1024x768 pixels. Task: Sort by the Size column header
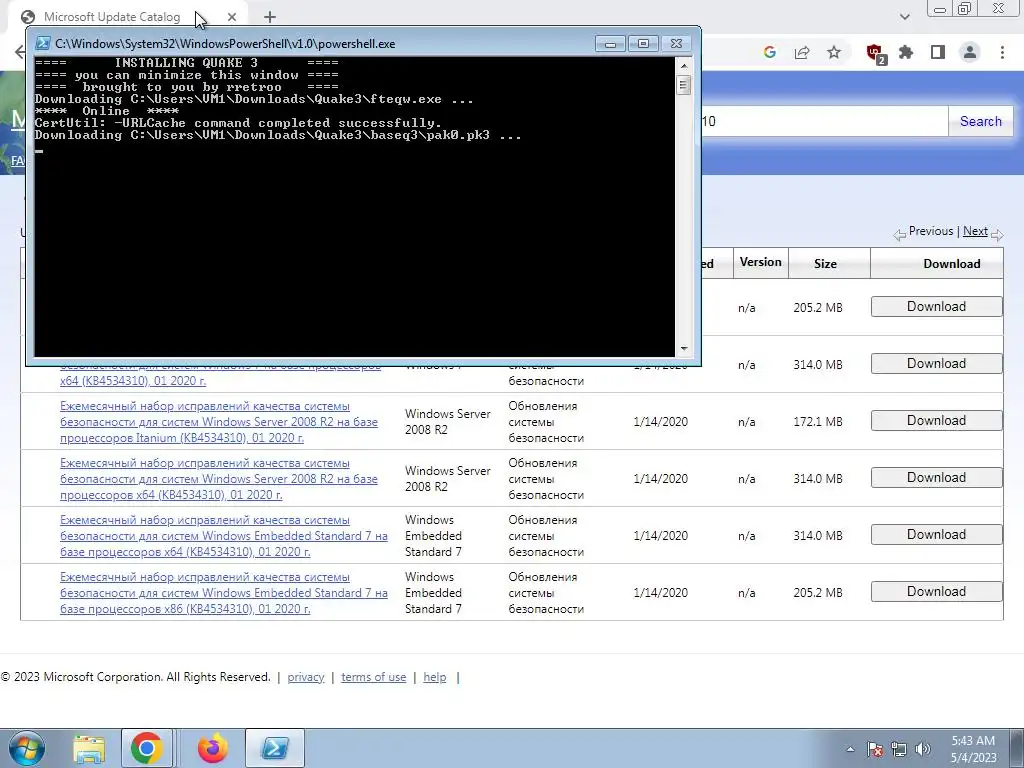point(825,264)
